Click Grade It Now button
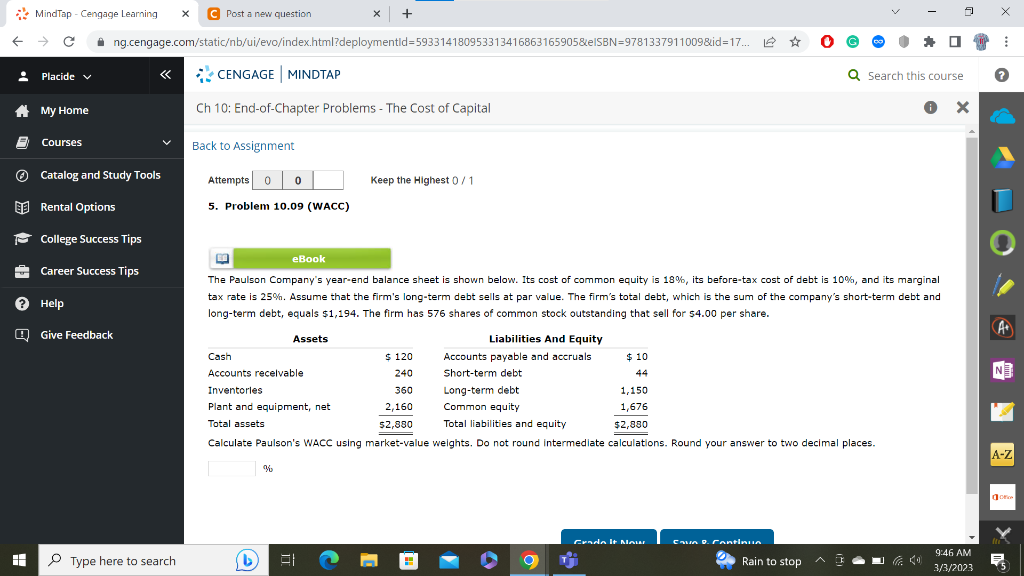The image size is (1024, 576). click(x=609, y=537)
